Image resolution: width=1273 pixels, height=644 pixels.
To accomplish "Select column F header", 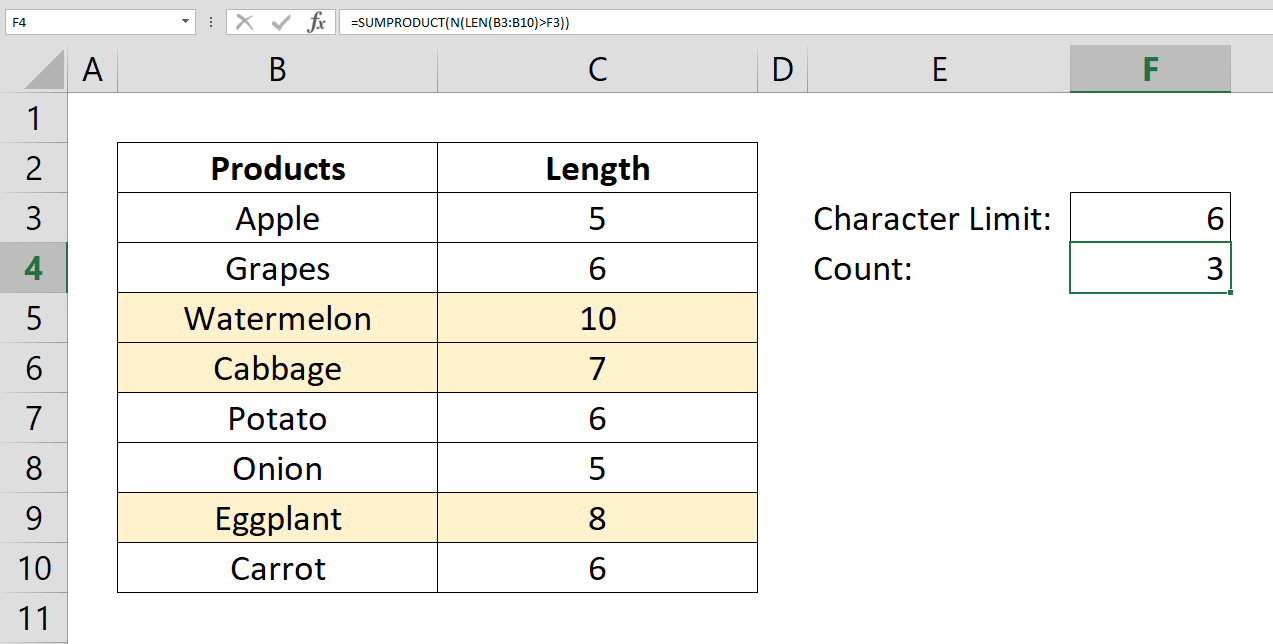I will coord(1150,69).
